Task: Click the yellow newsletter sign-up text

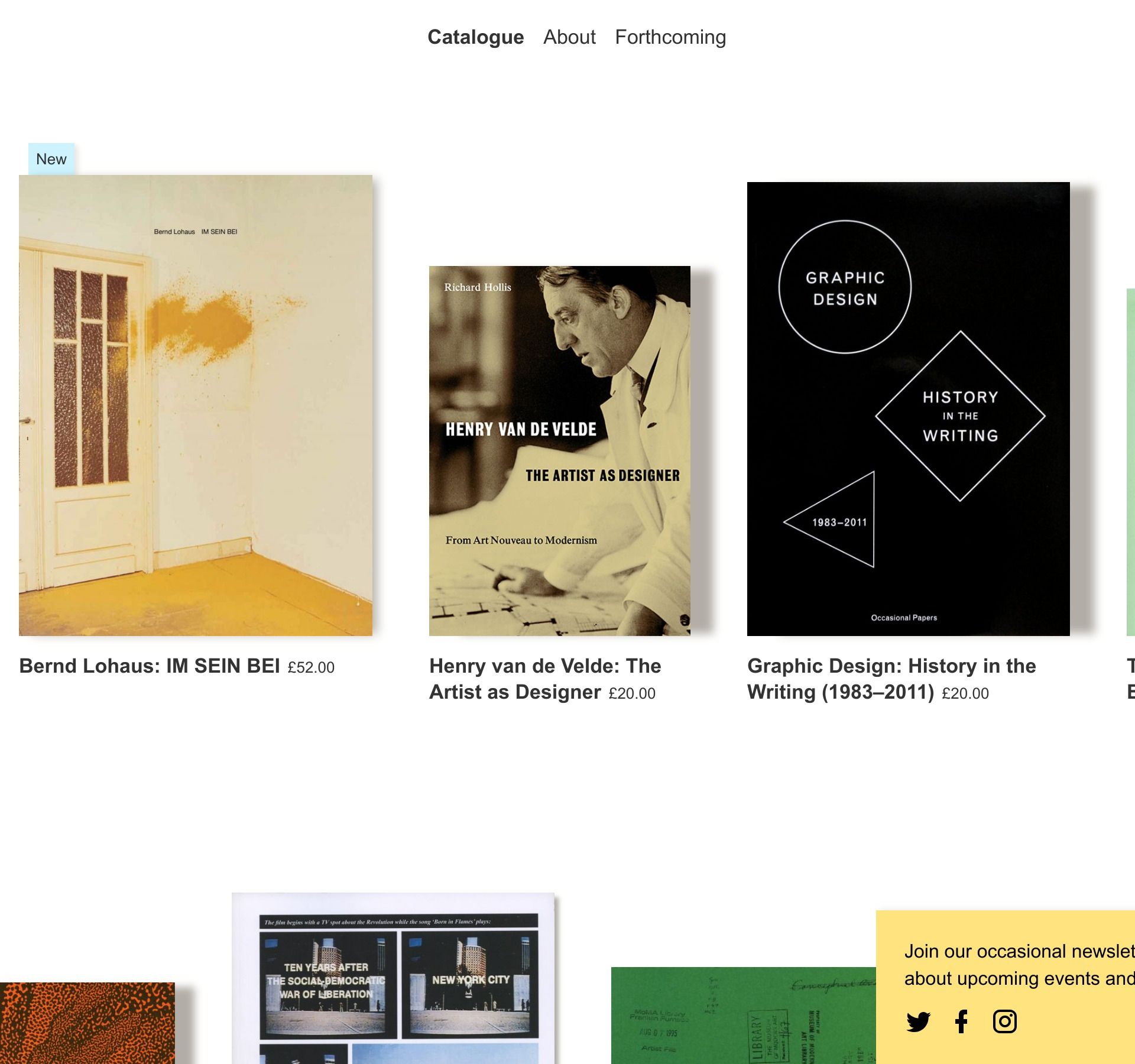Action: point(1019,965)
